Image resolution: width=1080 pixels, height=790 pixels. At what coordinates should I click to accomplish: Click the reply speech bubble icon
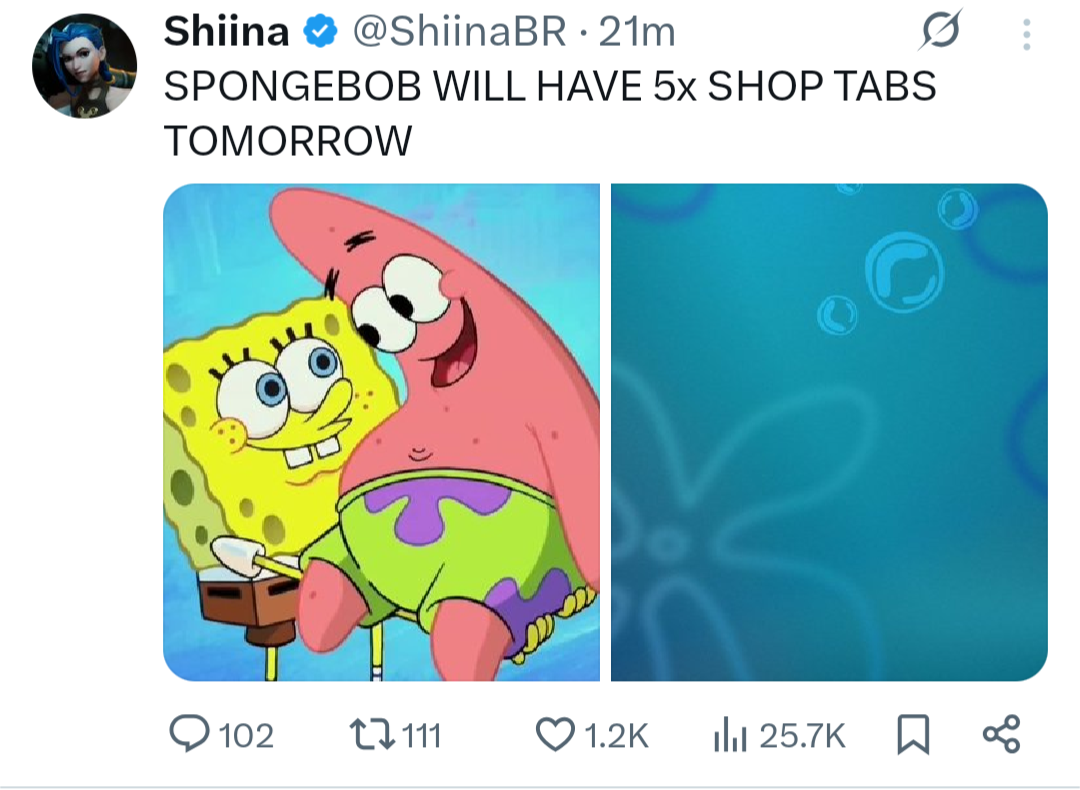189,734
